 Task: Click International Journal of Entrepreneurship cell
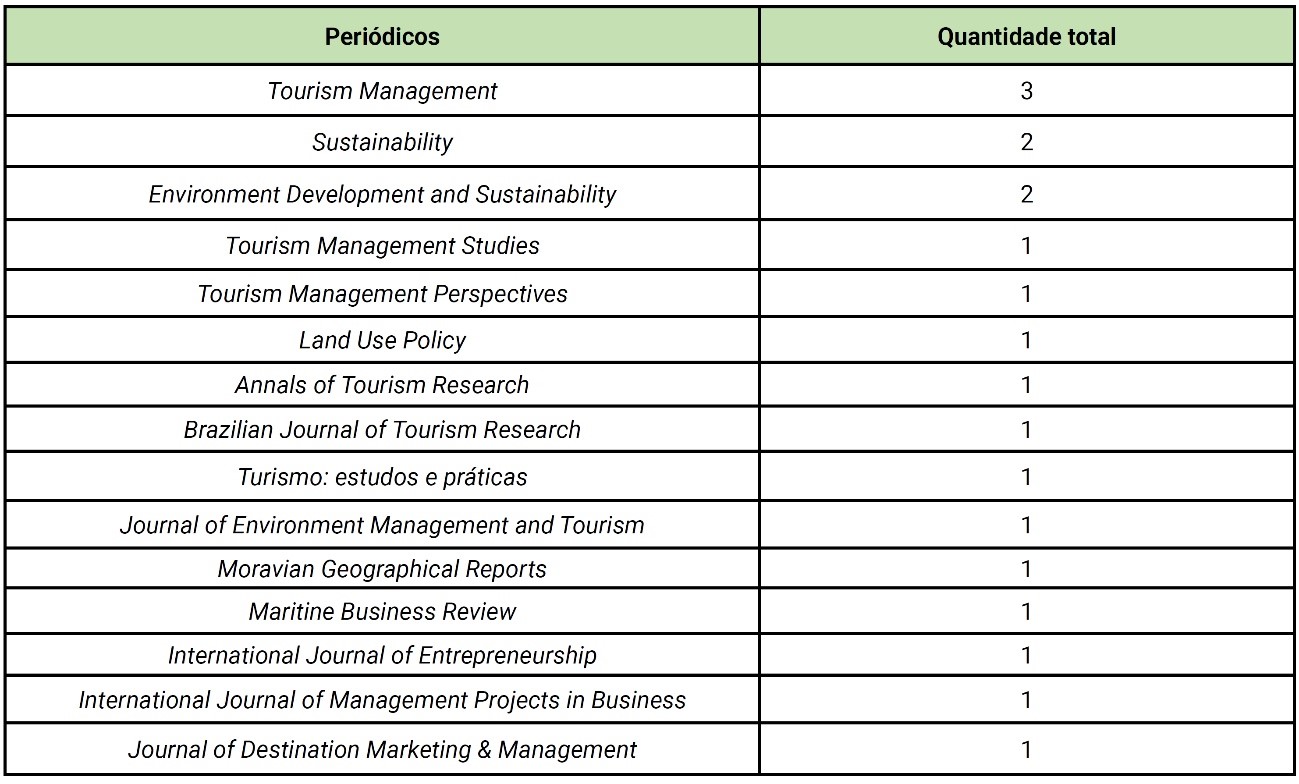(x=382, y=656)
